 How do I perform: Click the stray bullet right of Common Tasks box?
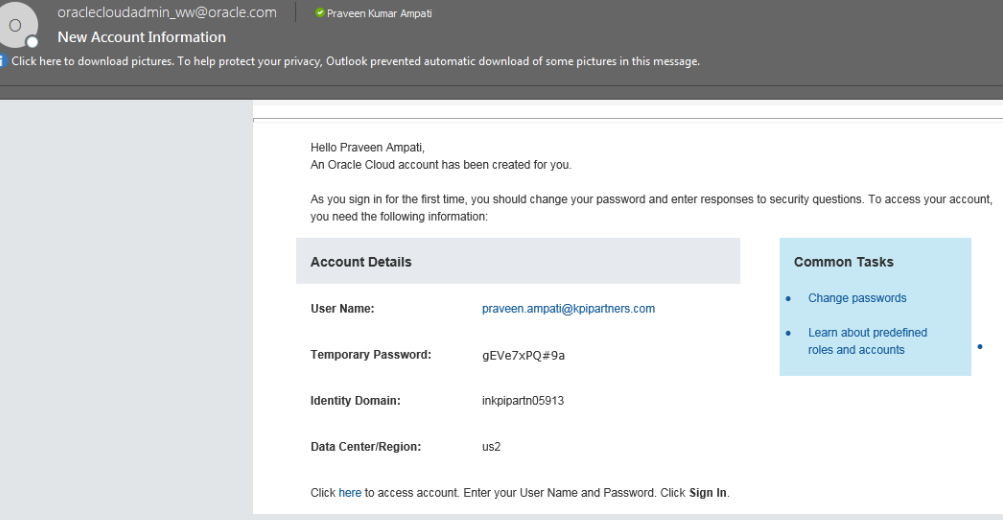pos(980,347)
